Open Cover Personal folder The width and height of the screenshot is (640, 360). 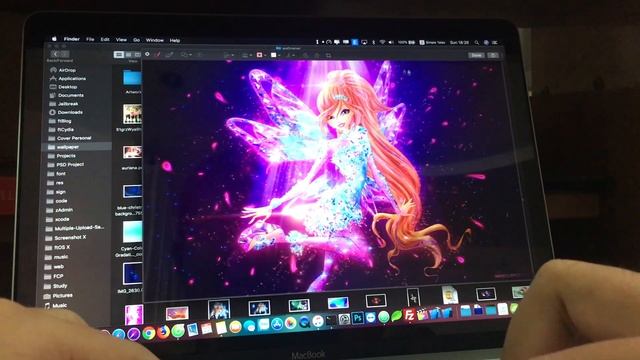coord(69,138)
